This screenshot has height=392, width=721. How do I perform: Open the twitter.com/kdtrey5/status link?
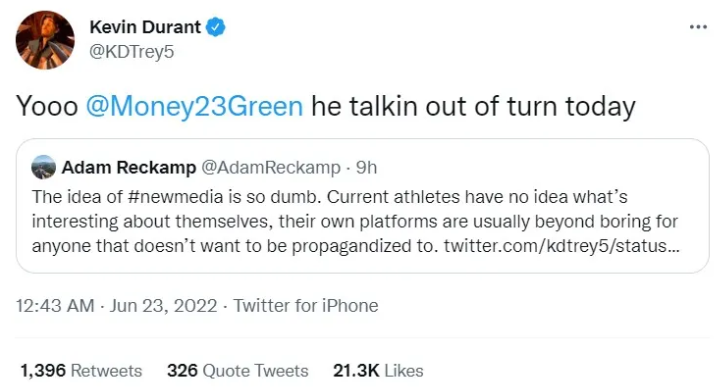click(x=561, y=246)
